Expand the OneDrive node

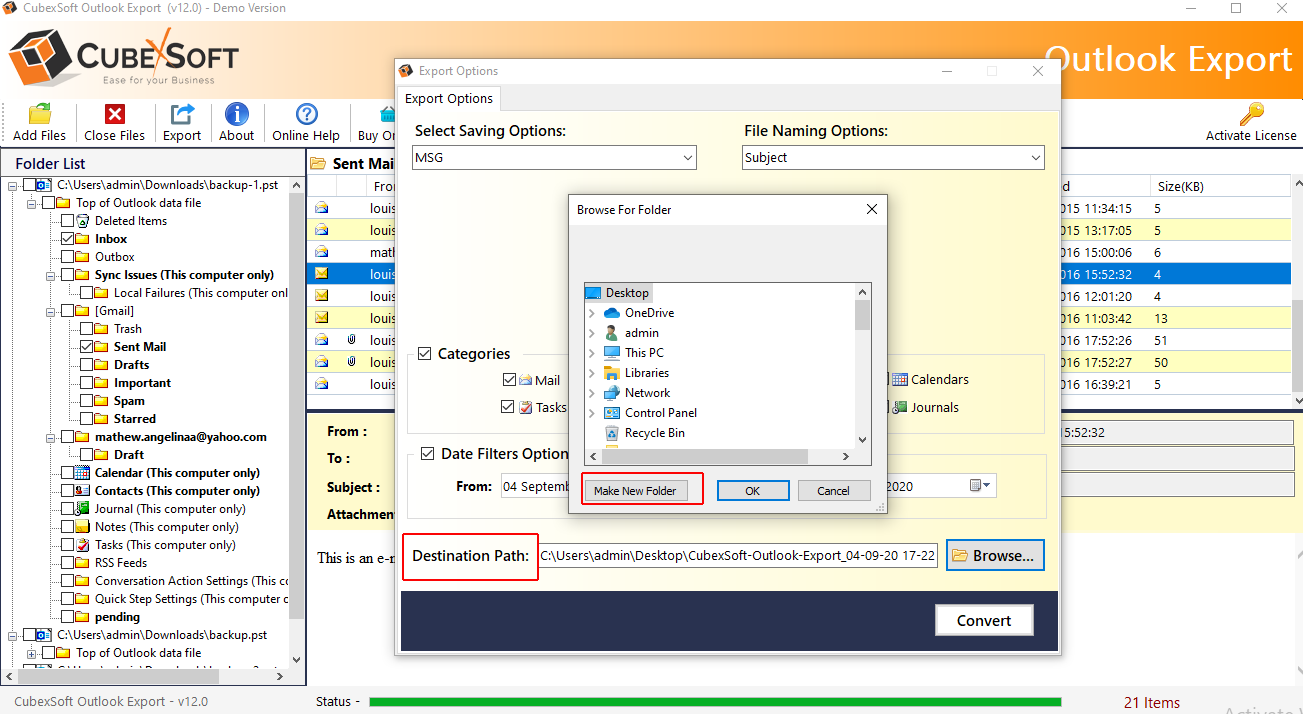tap(592, 313)
